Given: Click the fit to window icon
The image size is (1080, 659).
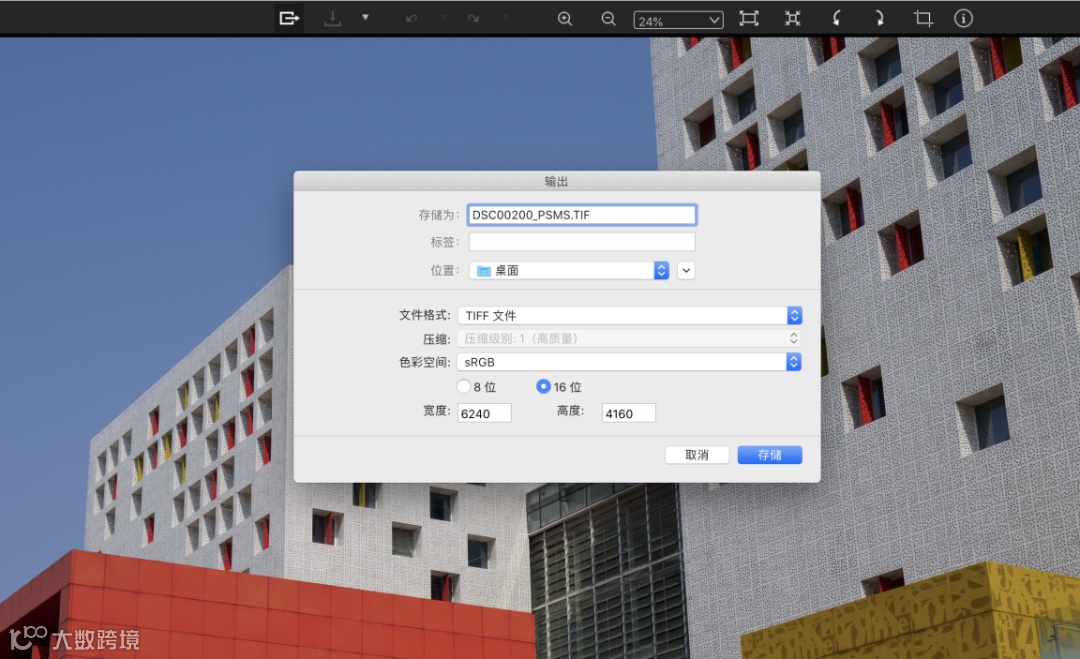Looking at the screenshot, I should [749, 19].
